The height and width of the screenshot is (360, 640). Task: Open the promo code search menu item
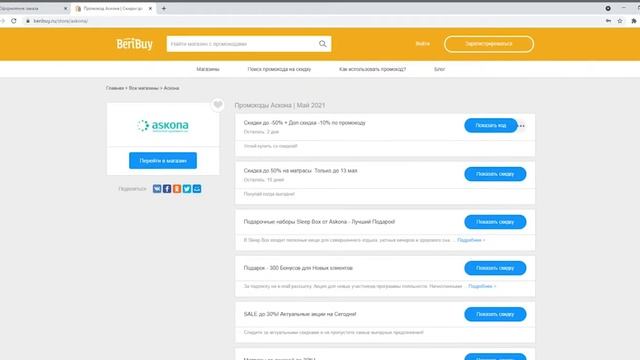(279, 69)
